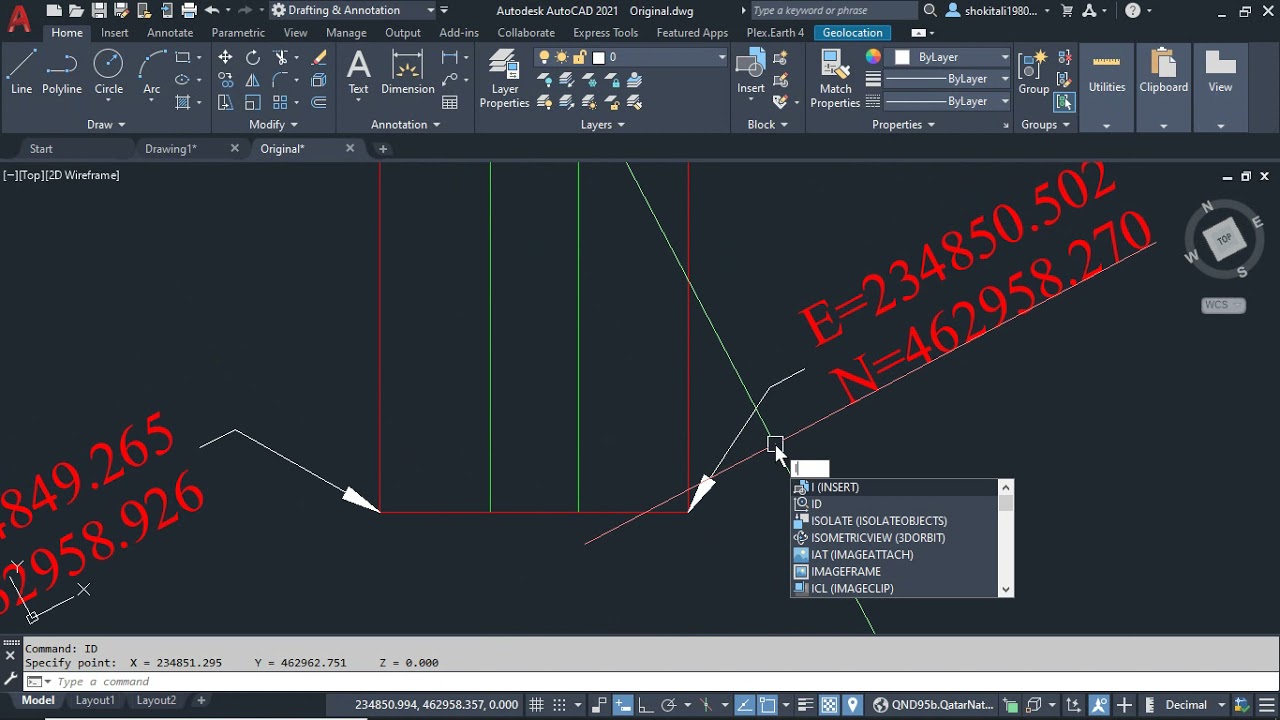
Task: Click the Erase tool icon
Action: 319,58
